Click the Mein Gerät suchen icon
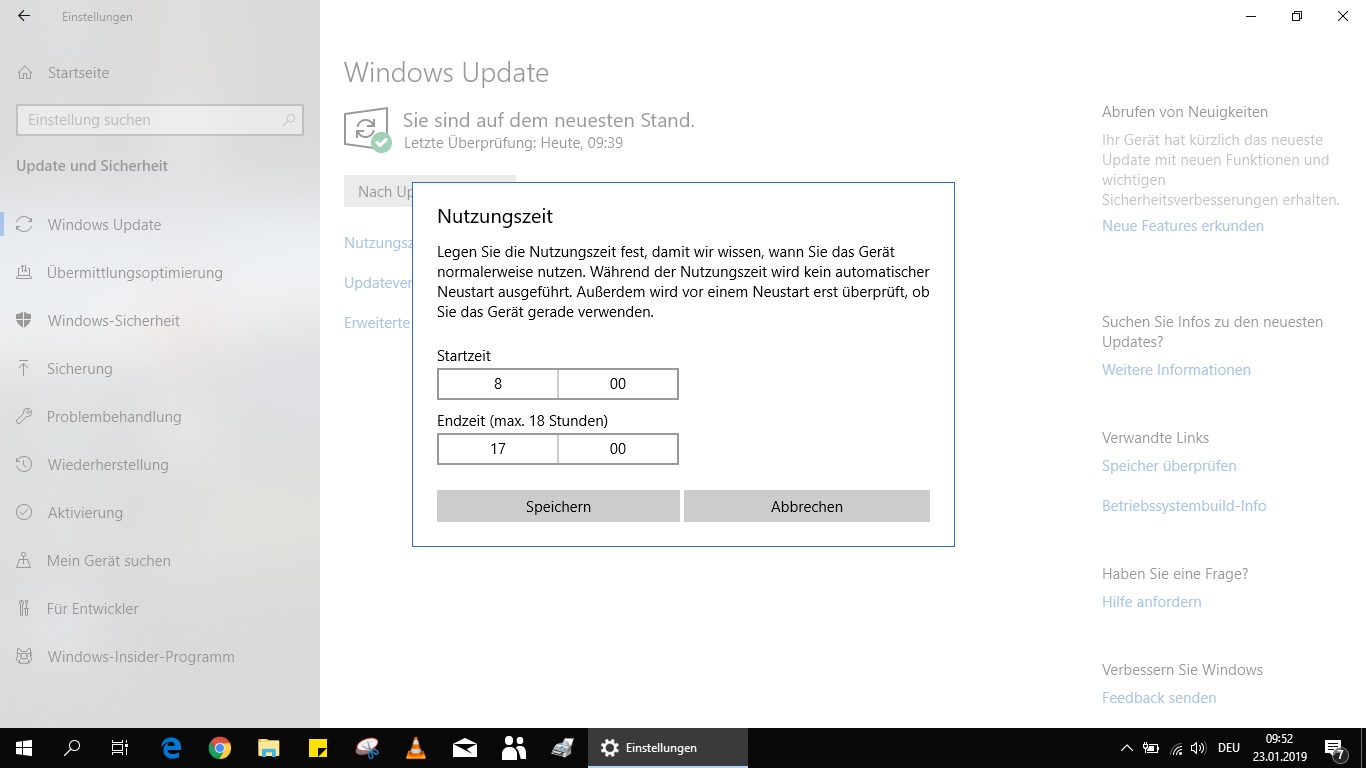1366x768 pixels. point(25,561)
